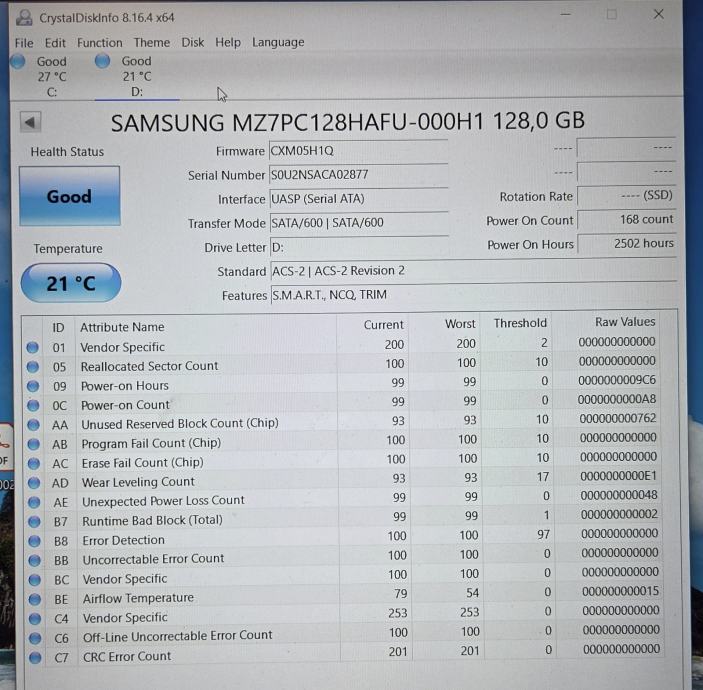The width and height of the screenshot is (703, 690).
Task: Click status dot for Reallocated Sector Count
Action: [33, 367]
